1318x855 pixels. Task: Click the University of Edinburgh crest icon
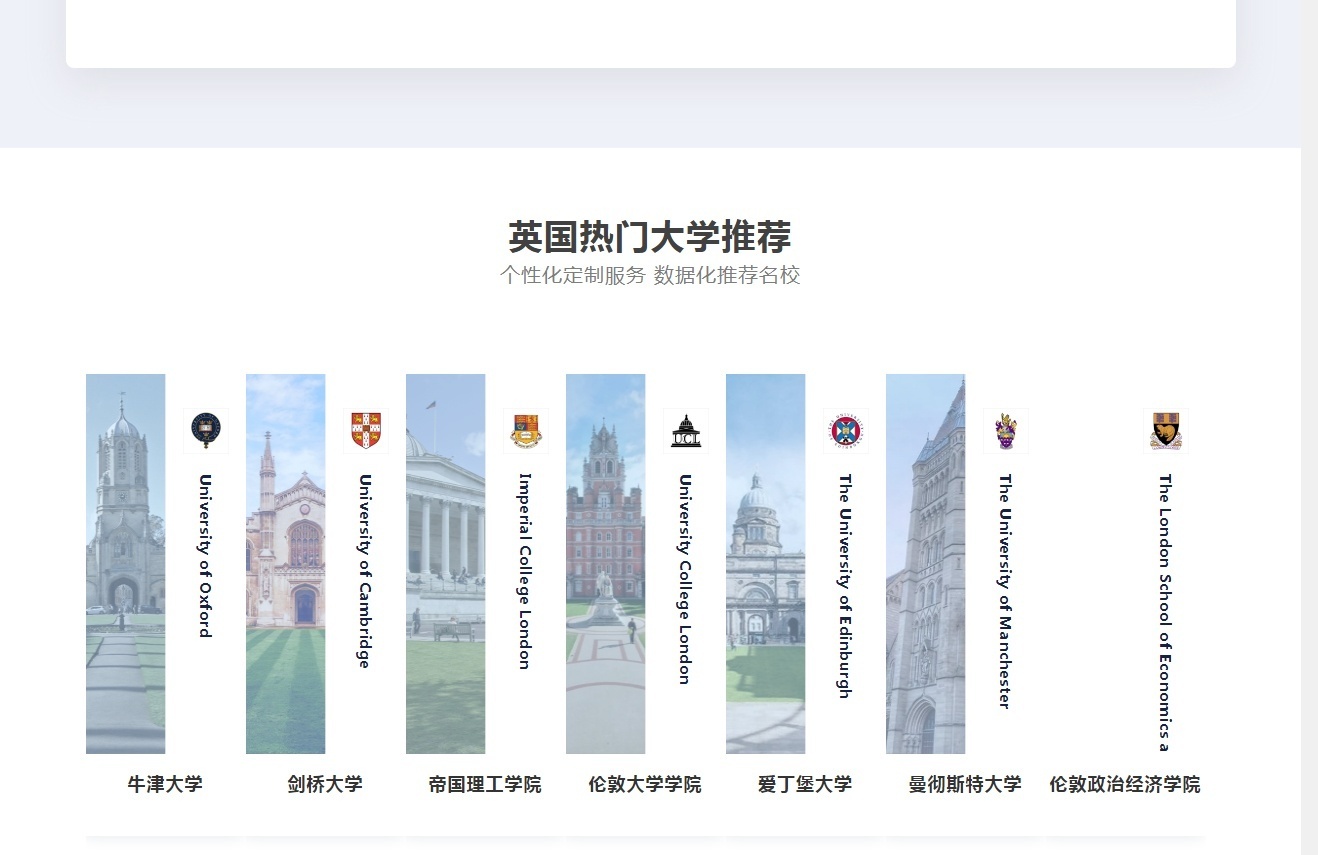[846, 431]
